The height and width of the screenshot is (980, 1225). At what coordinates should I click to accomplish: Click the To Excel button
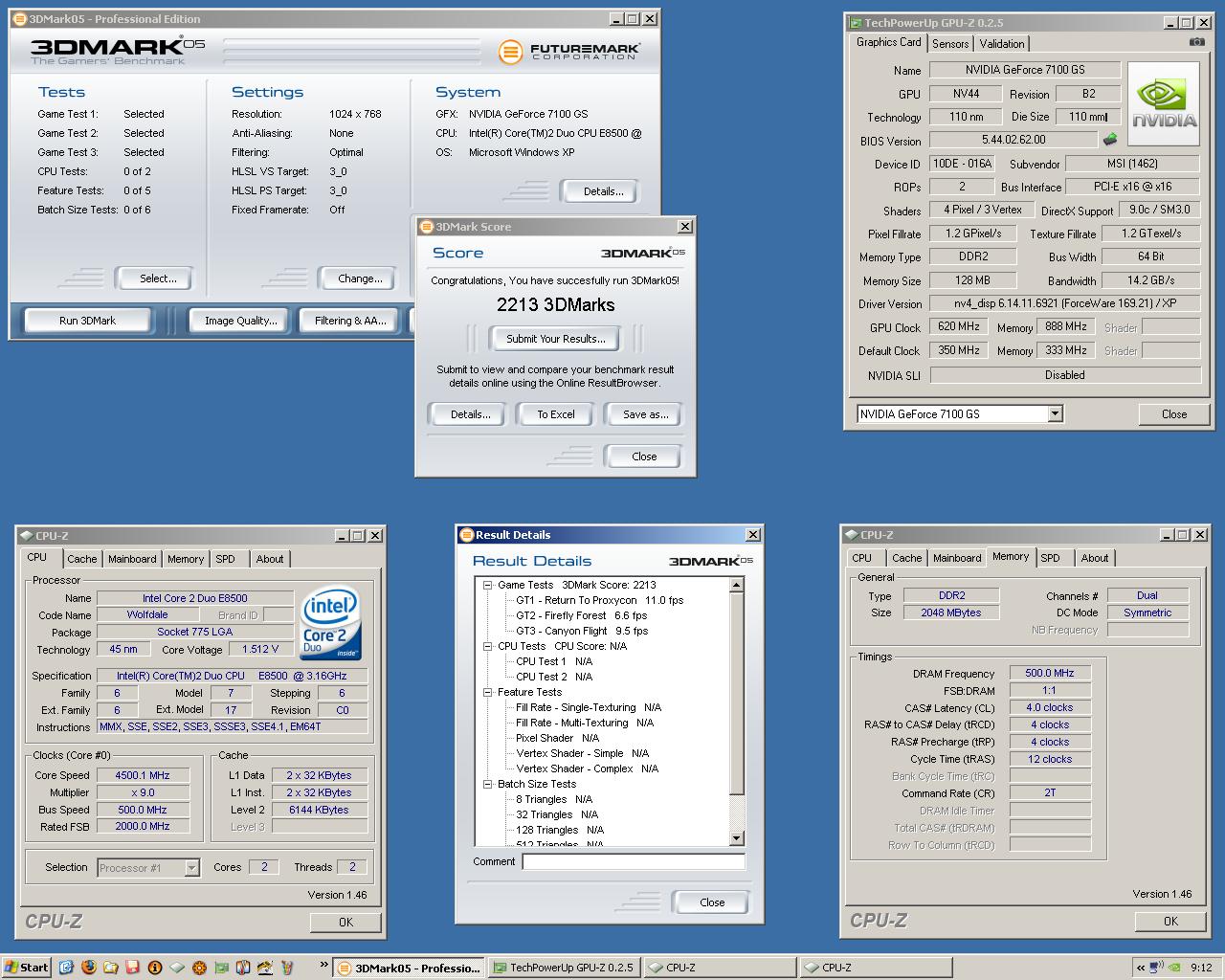coord(556,414)
